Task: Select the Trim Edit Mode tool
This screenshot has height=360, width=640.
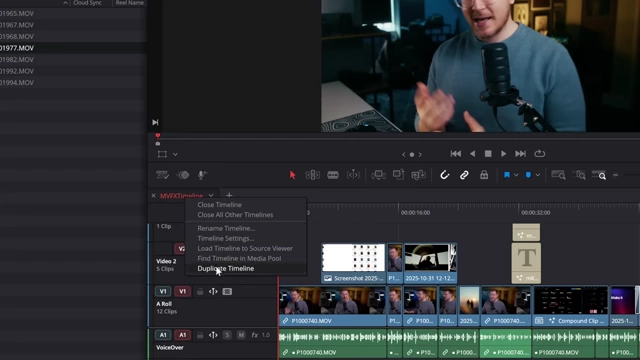Action: (313, 175)
